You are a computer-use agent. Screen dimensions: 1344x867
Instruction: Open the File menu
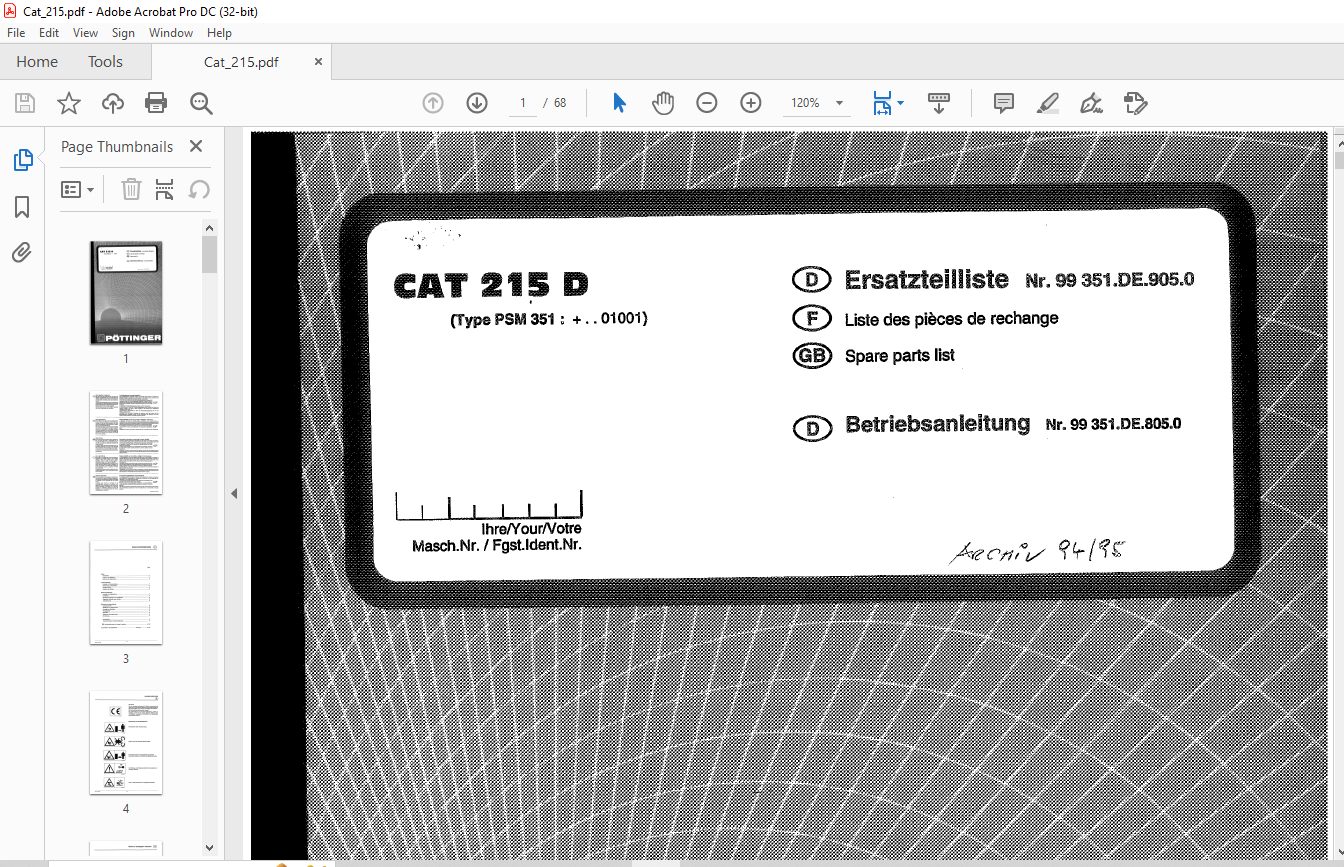[16, 33]
